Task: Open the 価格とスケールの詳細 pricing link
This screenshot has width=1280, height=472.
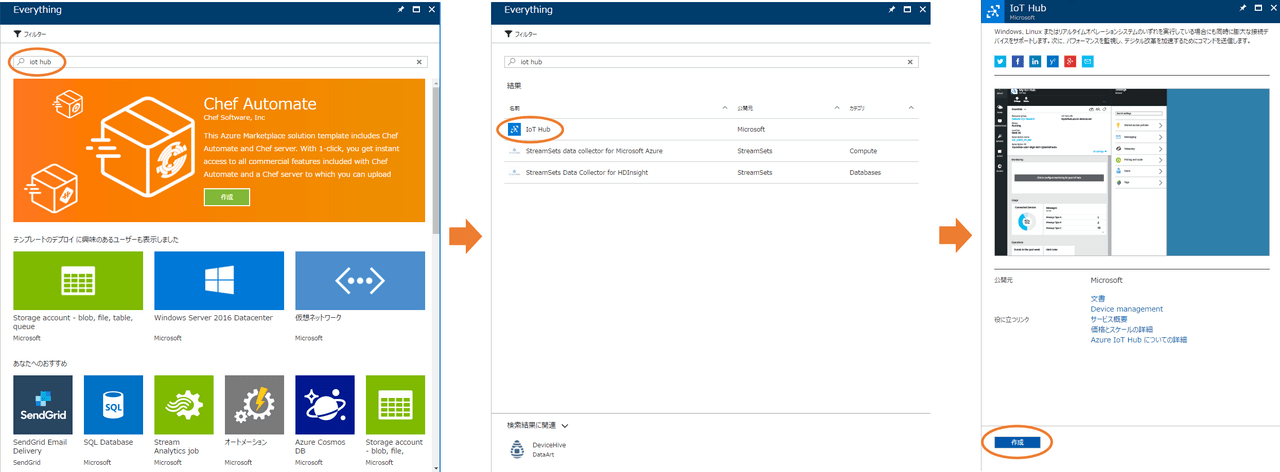Action: (x=1122, y=329)
